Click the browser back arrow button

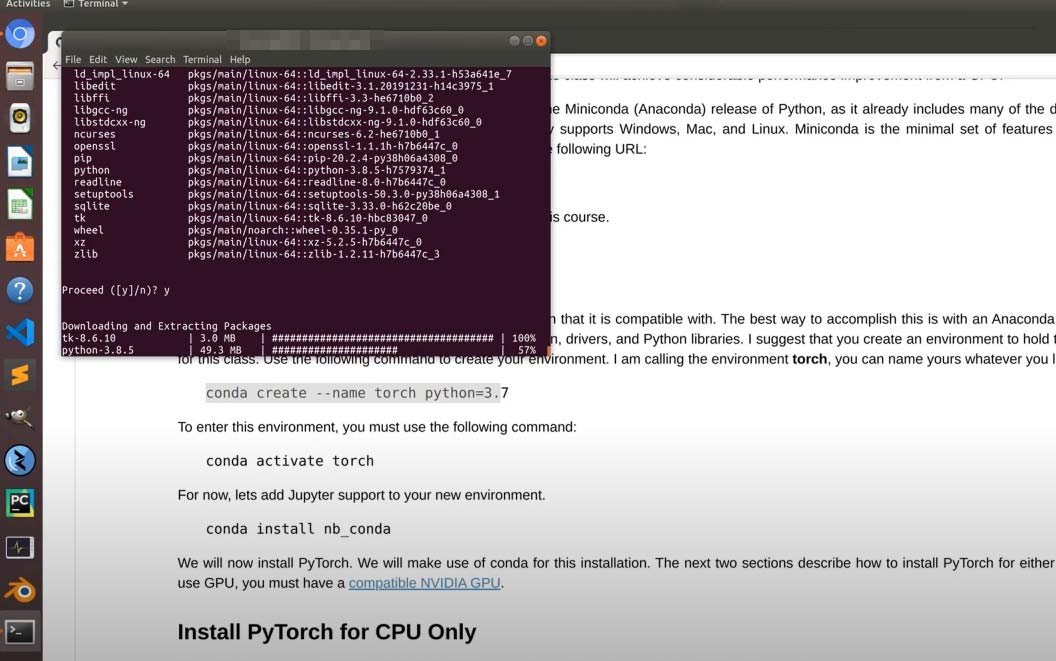pos(56,65)
